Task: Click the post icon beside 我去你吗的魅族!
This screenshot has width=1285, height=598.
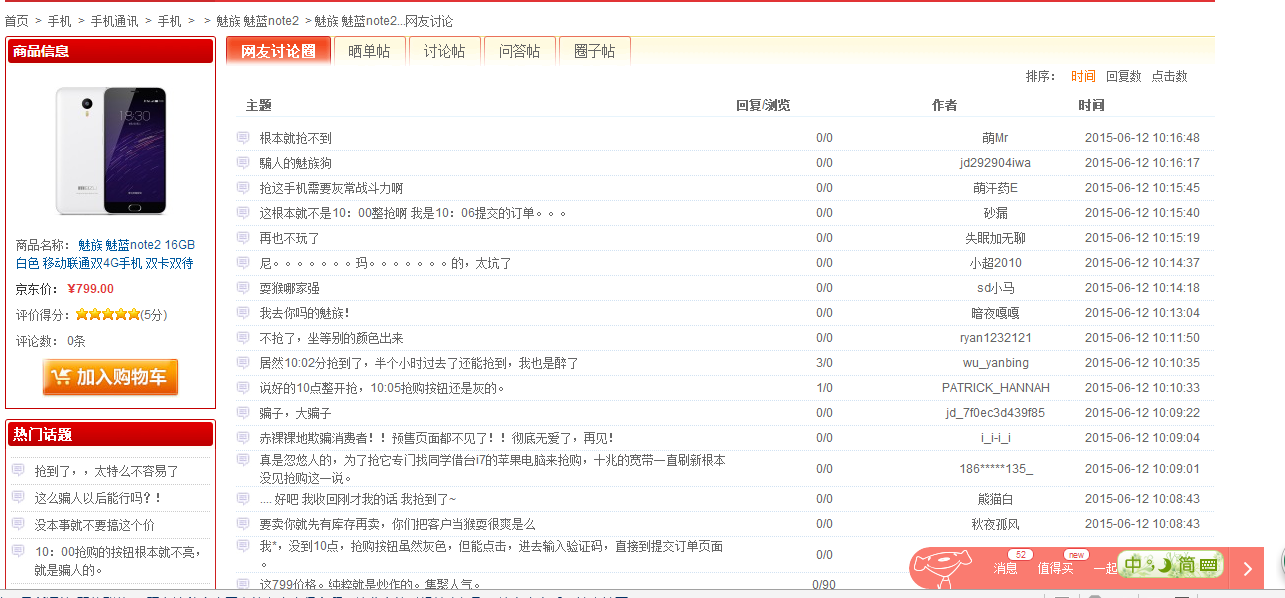Action: pyautogui.click(x=243, y=313)
